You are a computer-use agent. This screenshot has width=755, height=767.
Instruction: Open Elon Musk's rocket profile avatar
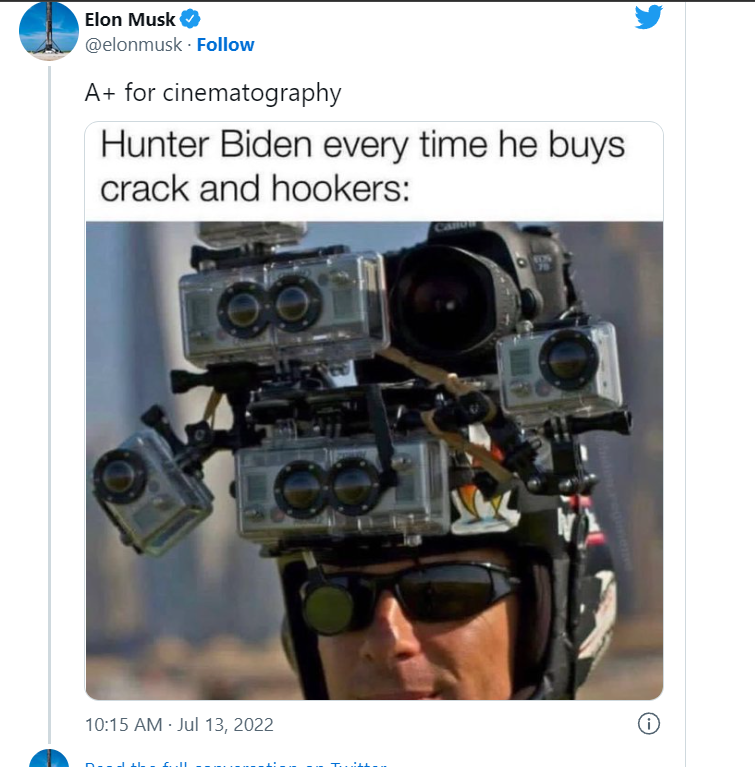[x=48, y=30]
